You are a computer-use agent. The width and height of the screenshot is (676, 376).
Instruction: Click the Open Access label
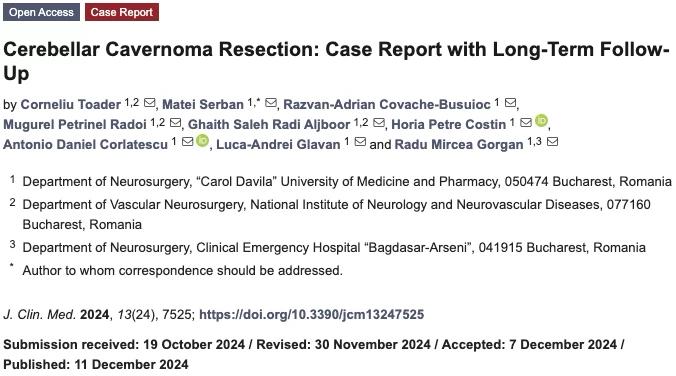(x=41, y=12)
